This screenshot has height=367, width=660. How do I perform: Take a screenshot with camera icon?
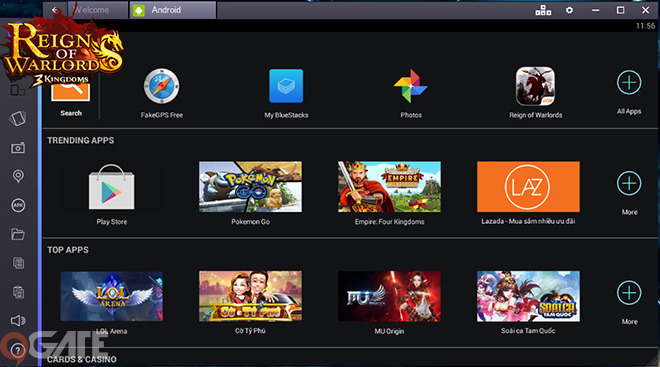(x=18, y=148)
